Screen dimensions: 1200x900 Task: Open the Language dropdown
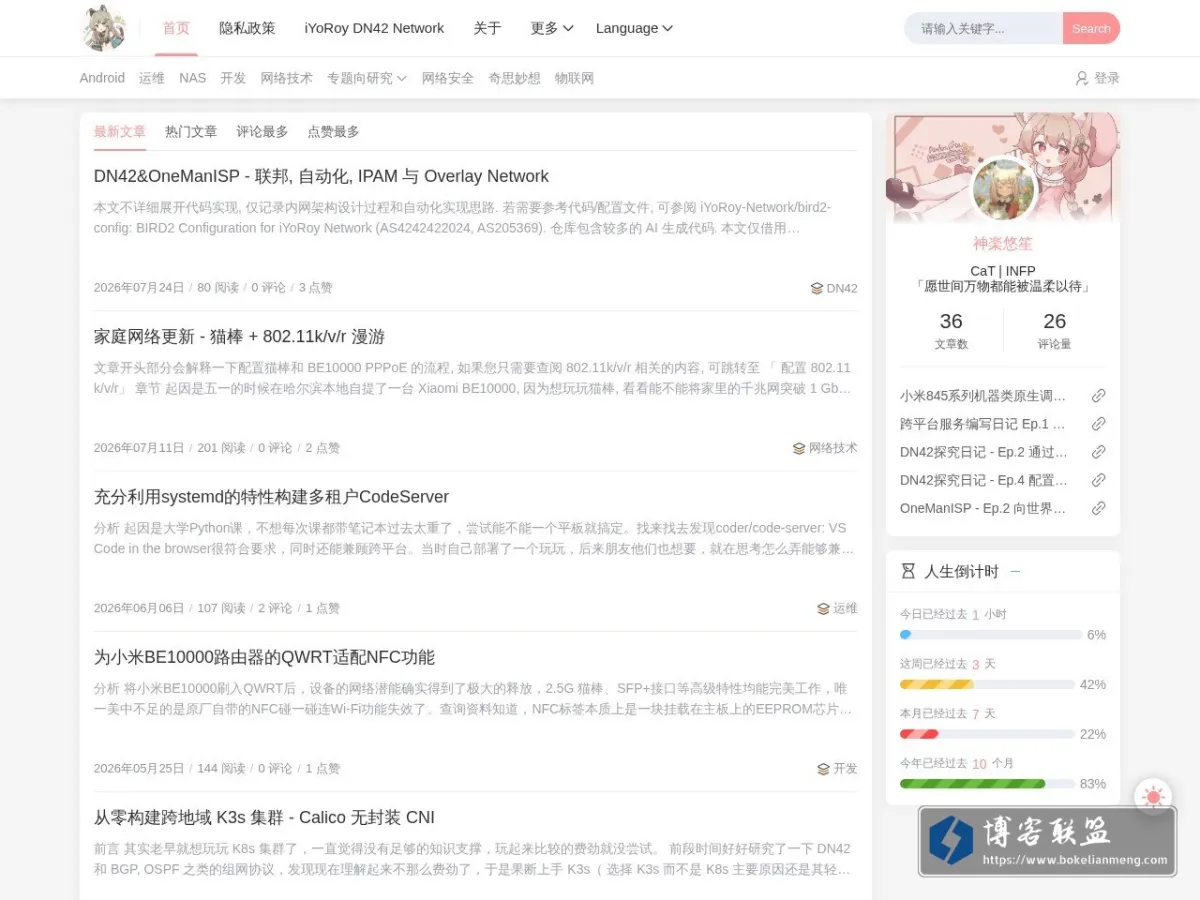pyautogui.click(x=634, y=28)
